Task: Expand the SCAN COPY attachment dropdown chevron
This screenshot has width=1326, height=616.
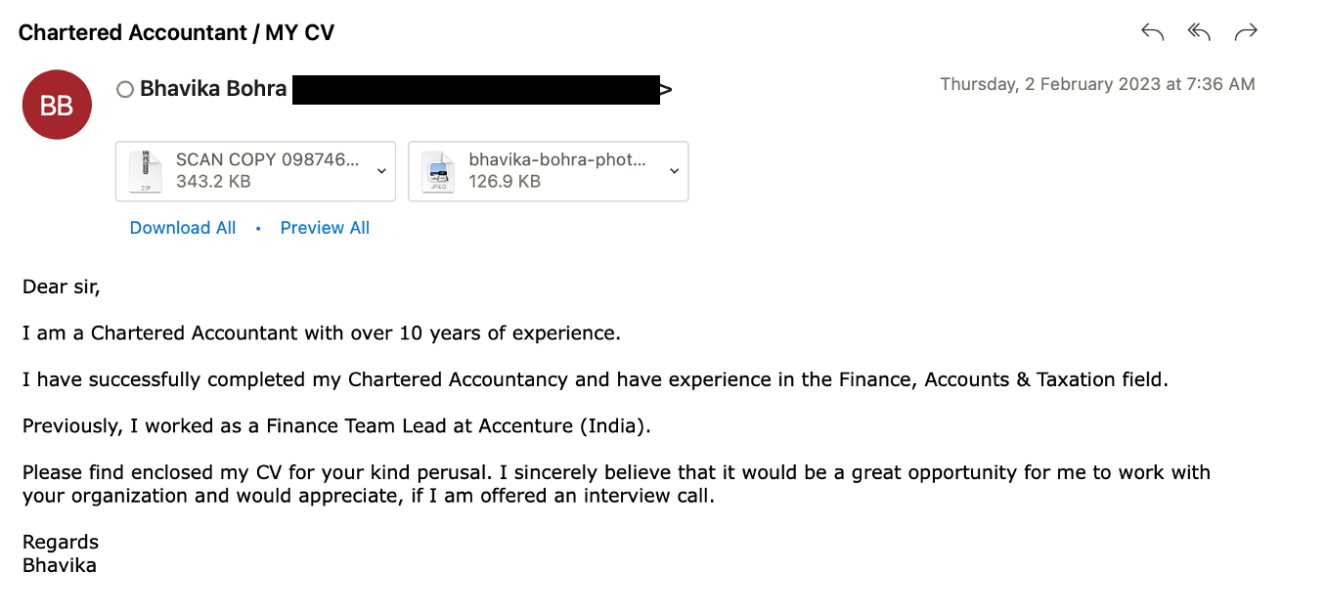Action: [381, 171]
